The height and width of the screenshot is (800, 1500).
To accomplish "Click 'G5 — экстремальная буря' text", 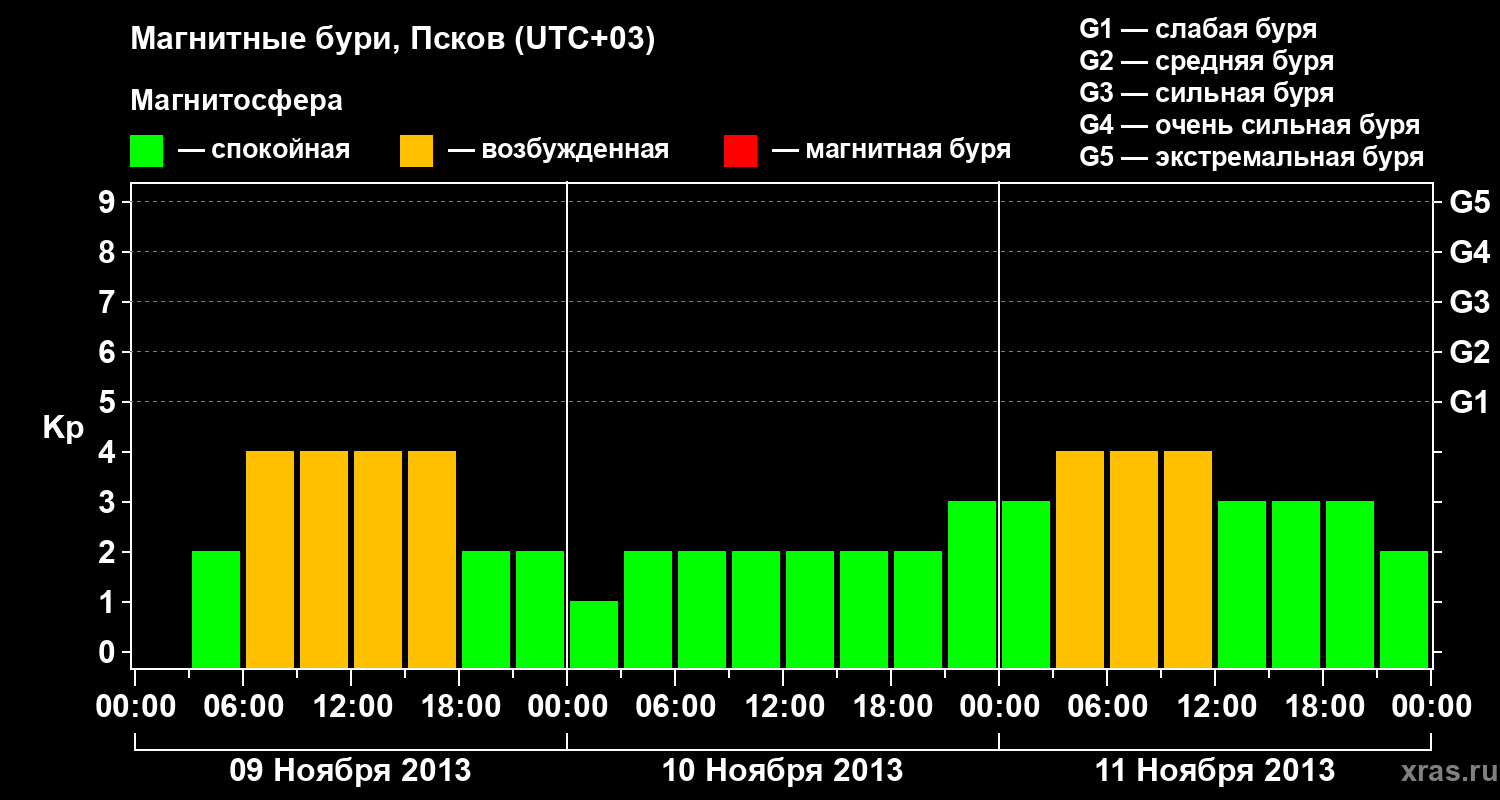I will (x=1252, y=157).
